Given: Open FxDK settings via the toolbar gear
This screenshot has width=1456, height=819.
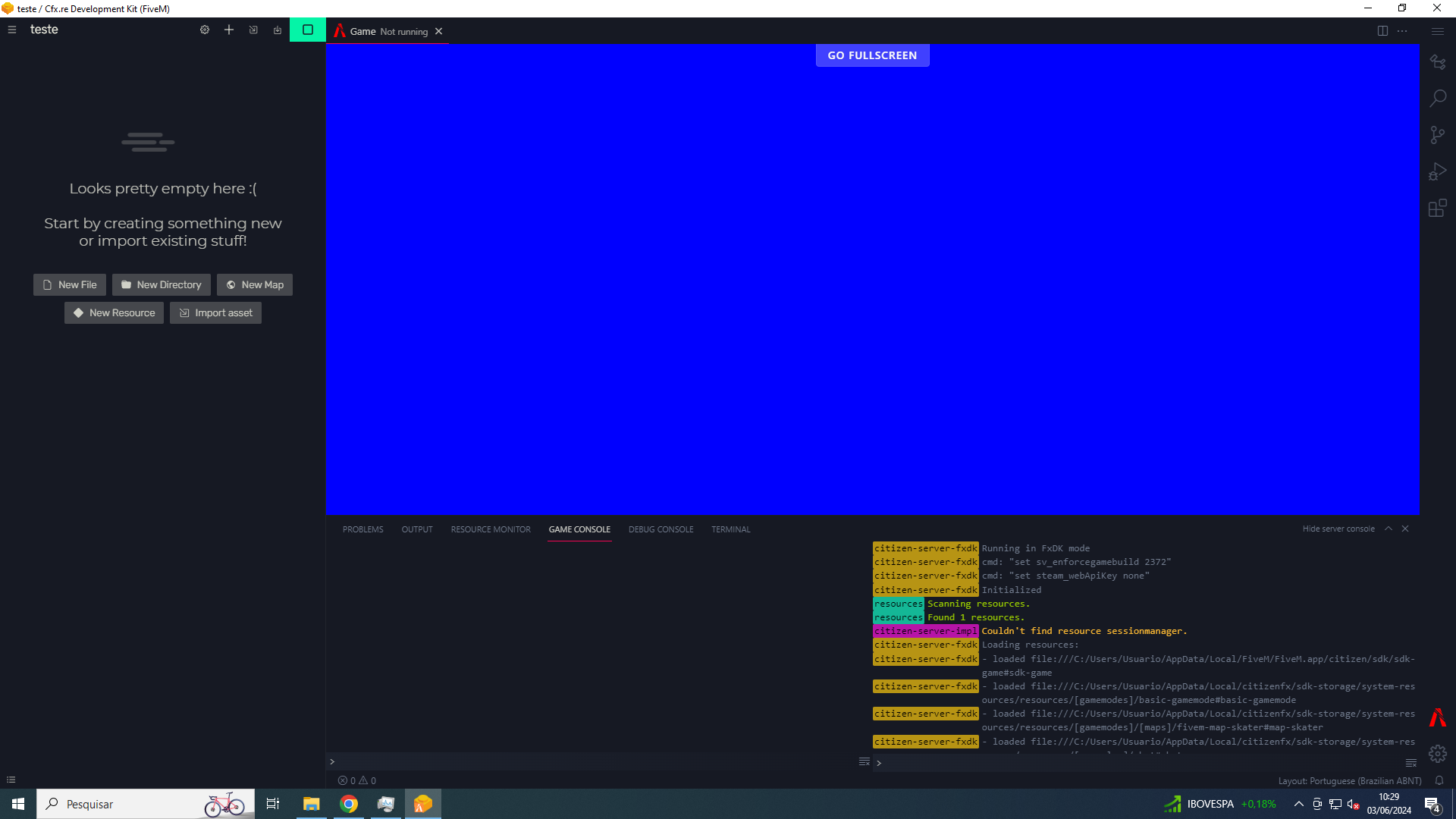Looking at the screenshot, I should [205, 30].
